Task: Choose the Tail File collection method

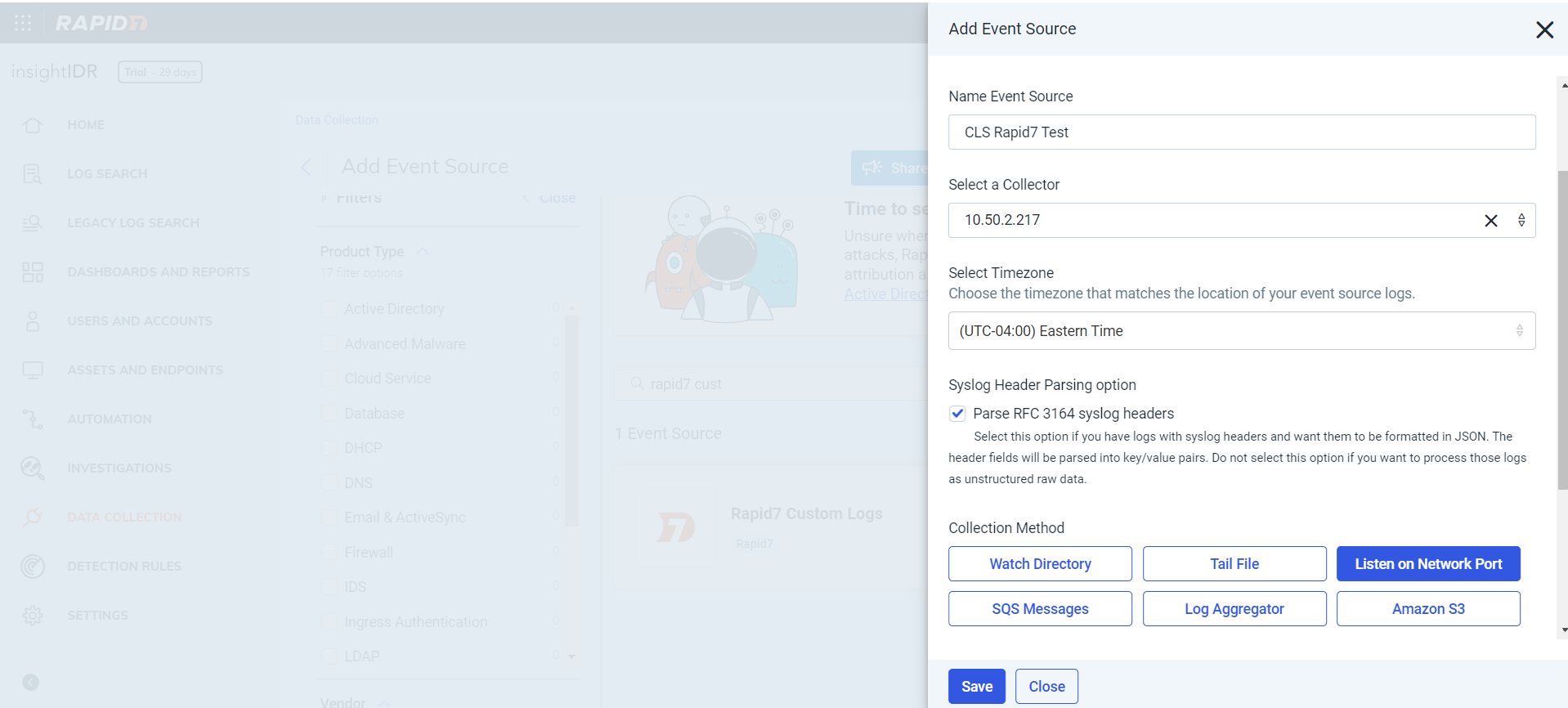Action: pyautogui.click(x=1234, y=564)
